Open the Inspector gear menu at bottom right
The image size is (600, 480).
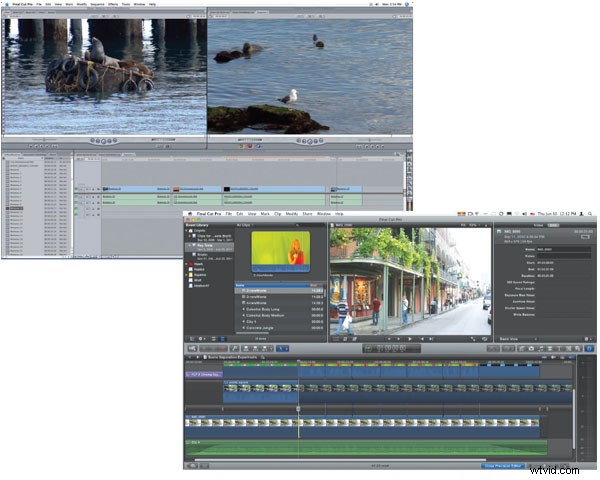click(588, 339)
